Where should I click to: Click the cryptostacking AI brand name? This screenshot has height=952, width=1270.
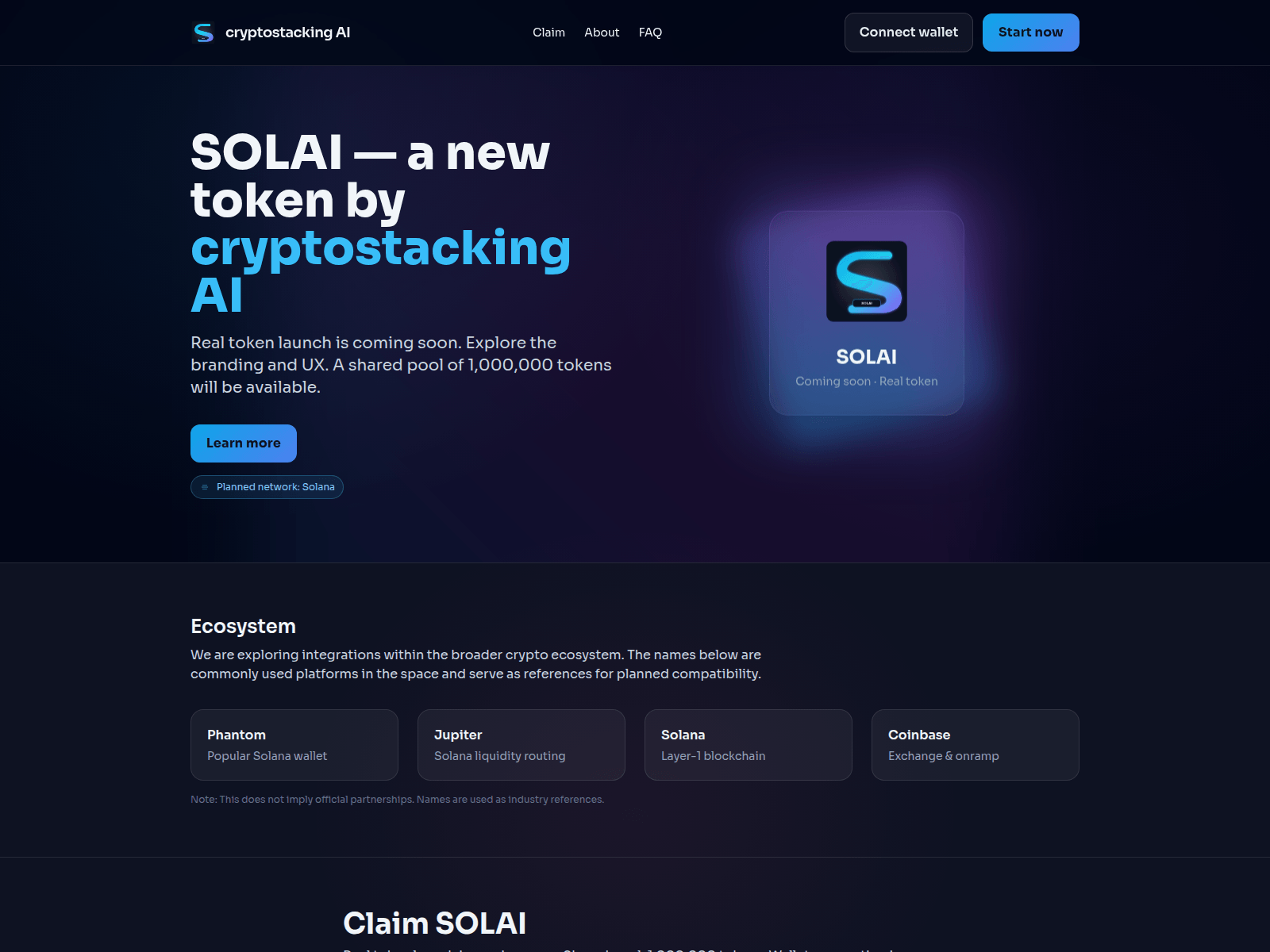pyautogui.click(x=287, y=33)
